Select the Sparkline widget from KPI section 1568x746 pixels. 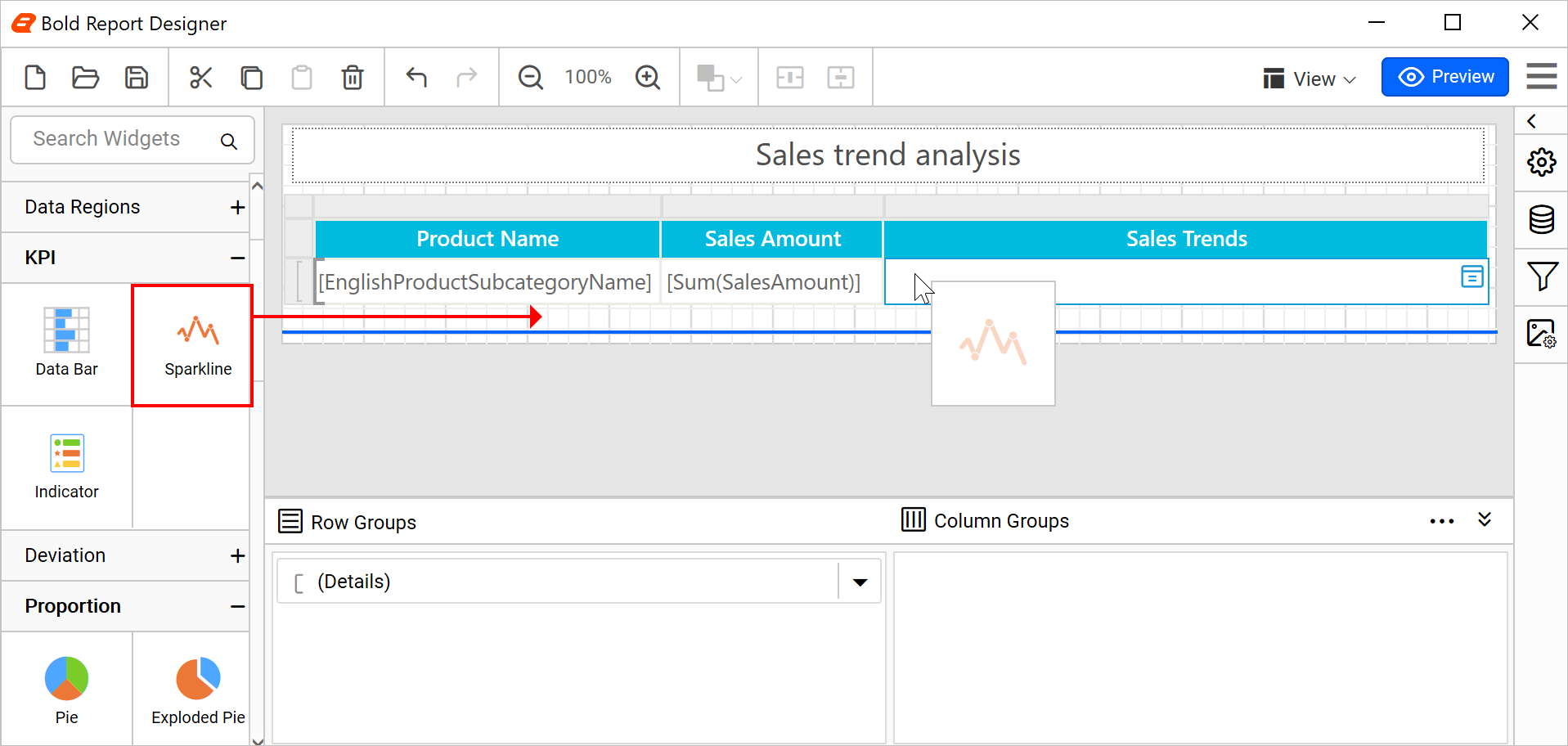198,344
